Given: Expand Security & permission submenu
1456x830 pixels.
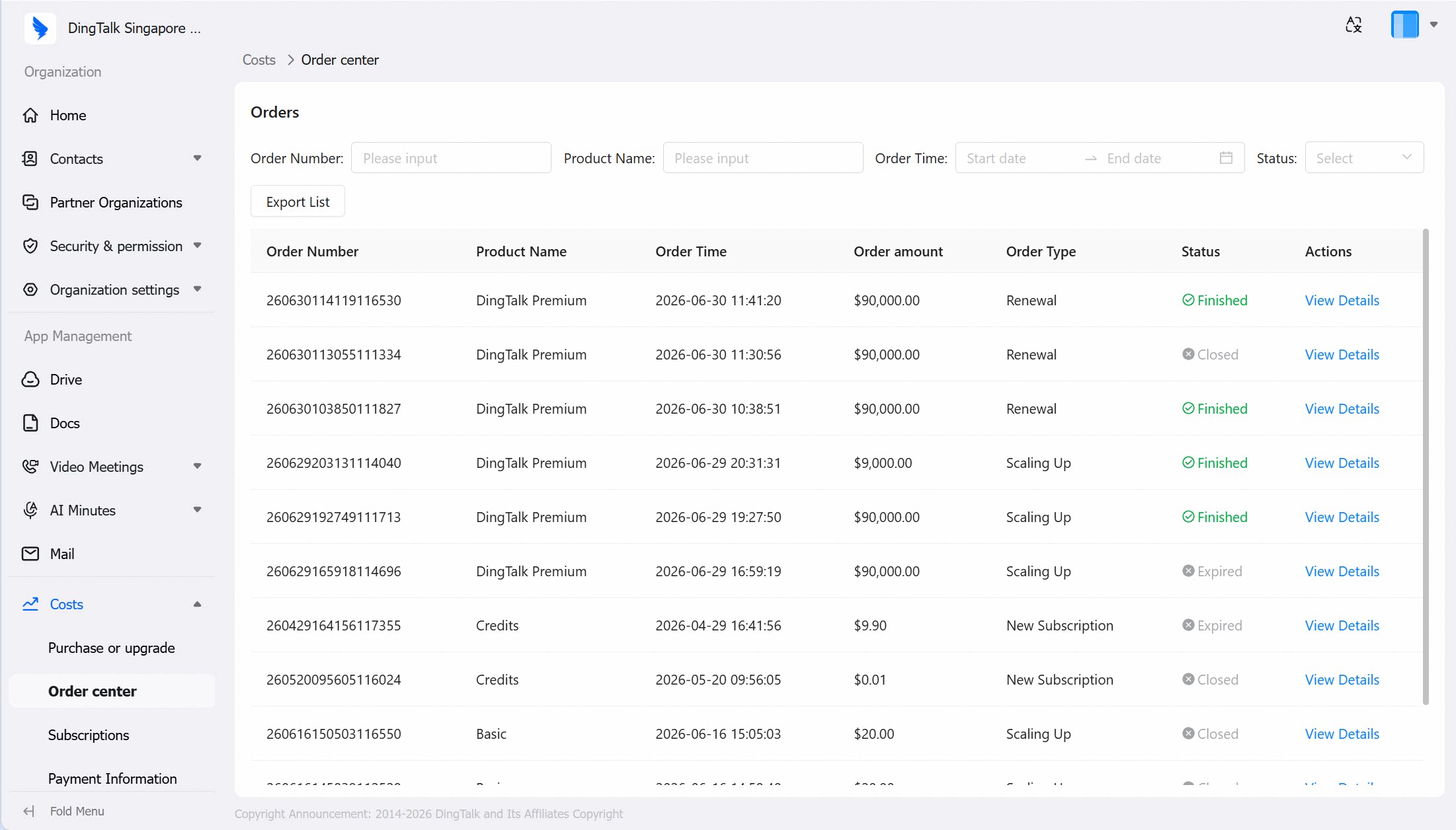Looking at the screenshot, I should point(197,246).
